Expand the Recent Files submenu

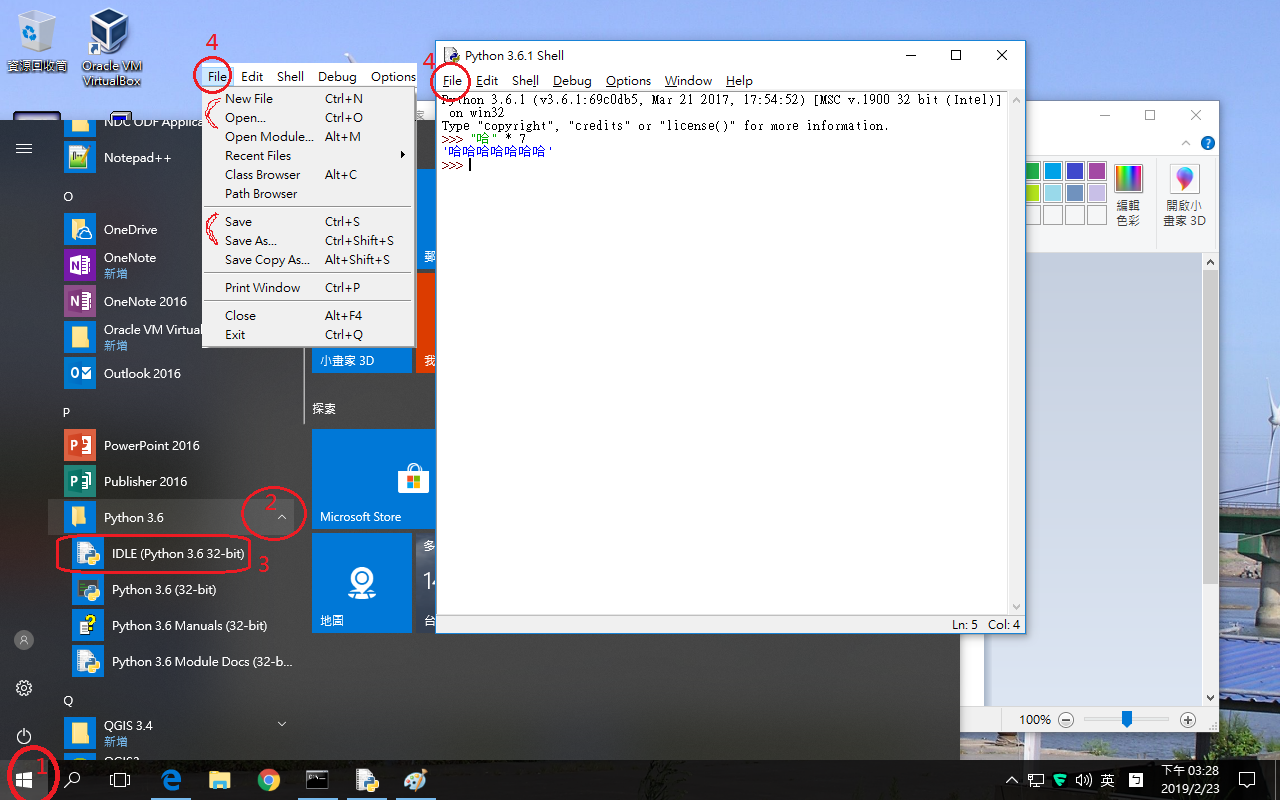click(309, 156)
